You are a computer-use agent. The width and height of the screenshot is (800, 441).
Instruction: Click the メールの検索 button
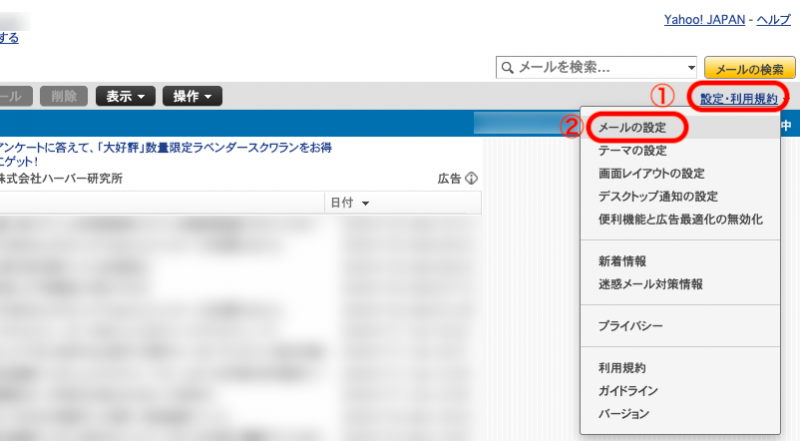coord(749,68)
